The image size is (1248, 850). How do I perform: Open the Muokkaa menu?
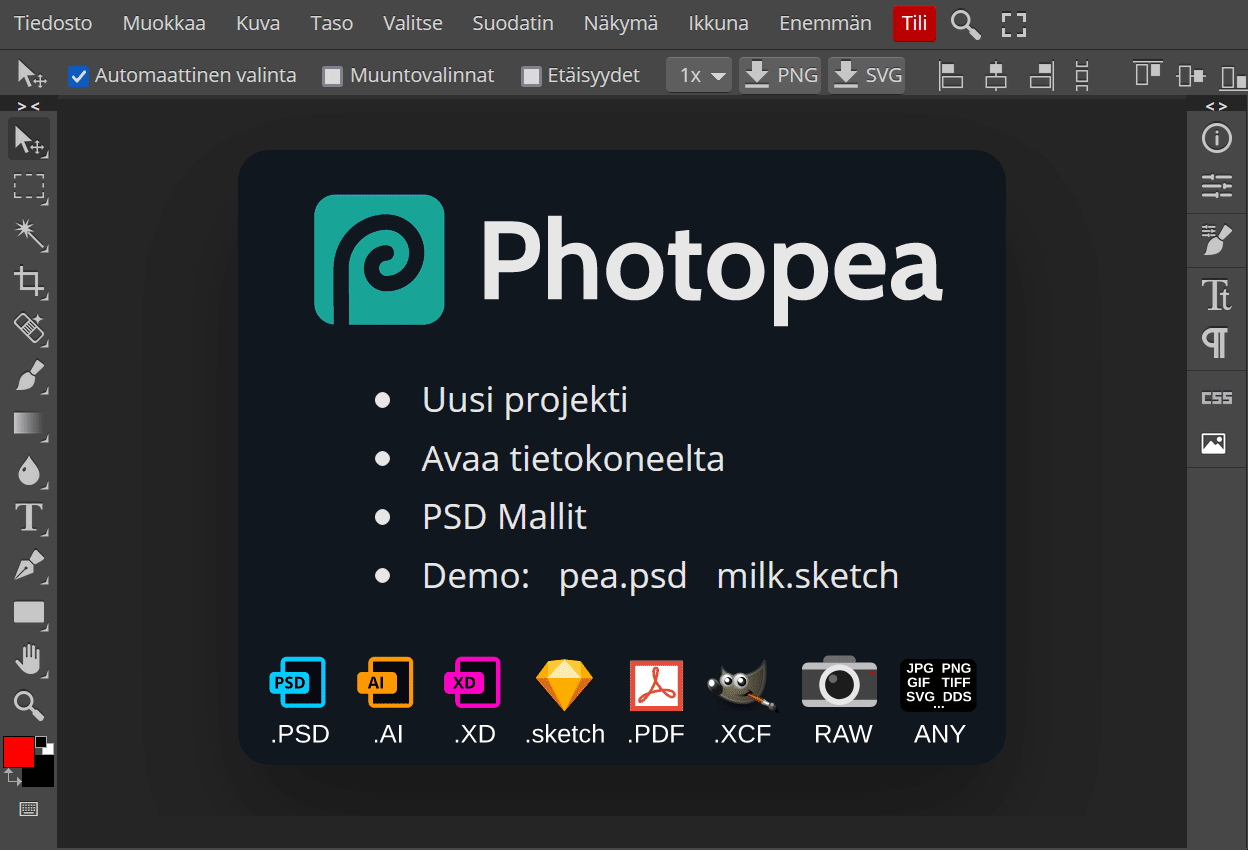(x=164, y=23)
